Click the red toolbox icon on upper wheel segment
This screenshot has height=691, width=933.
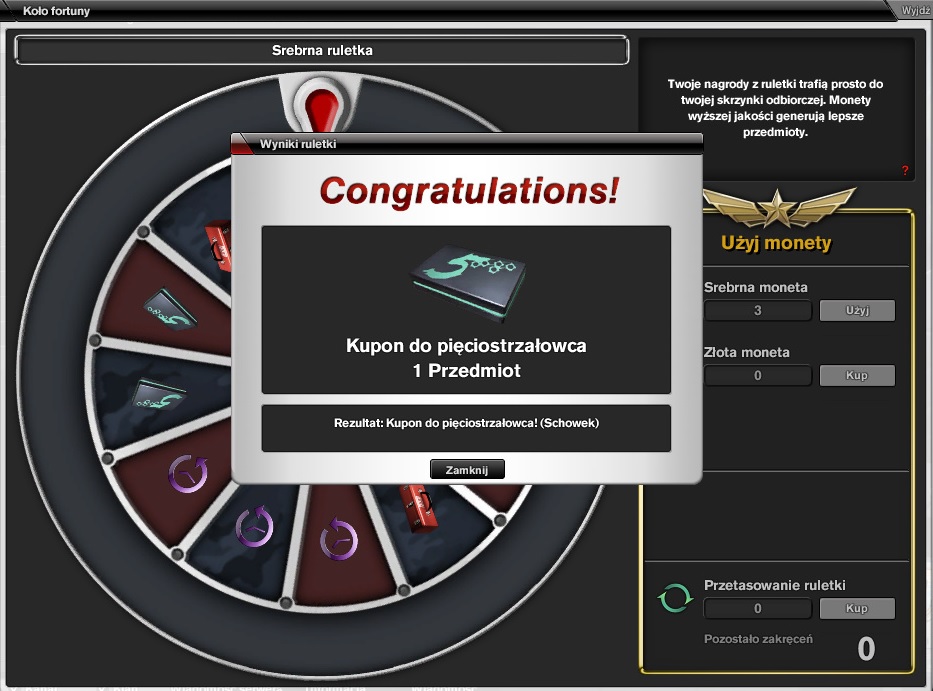[x=218, y=246]
